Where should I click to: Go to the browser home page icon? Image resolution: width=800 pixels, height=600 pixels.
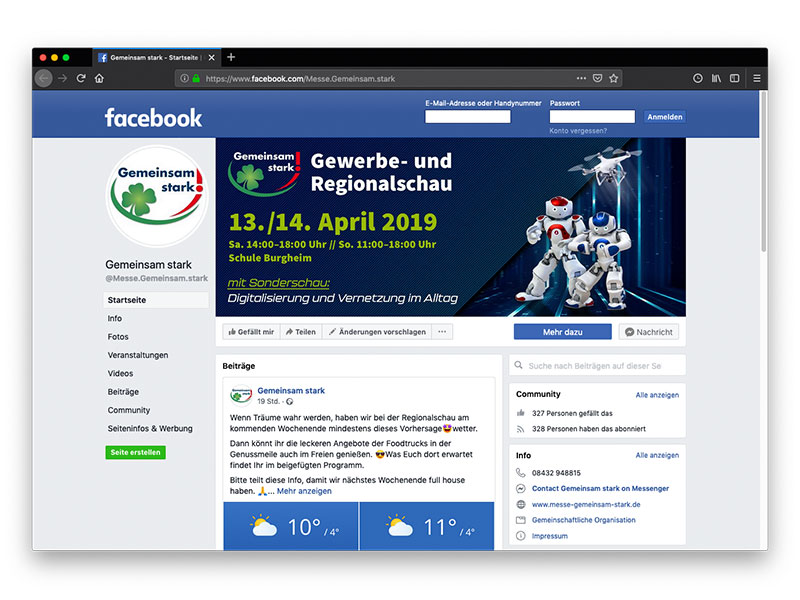(99, 79)
